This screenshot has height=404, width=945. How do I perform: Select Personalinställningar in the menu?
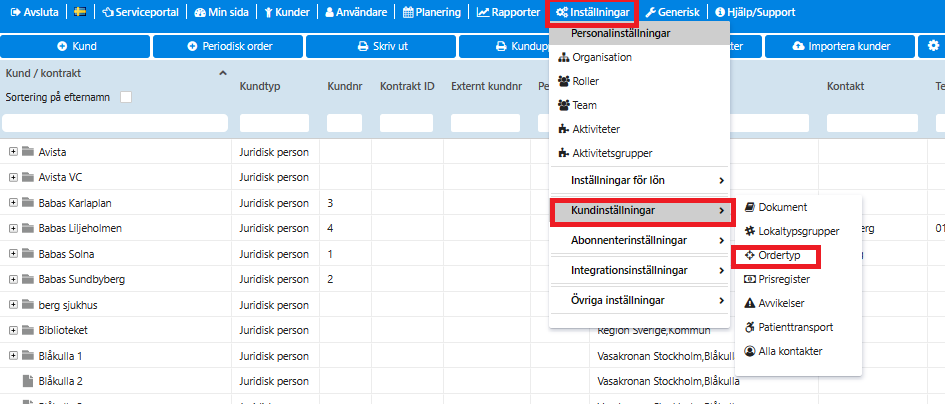(x=639, y=34)
